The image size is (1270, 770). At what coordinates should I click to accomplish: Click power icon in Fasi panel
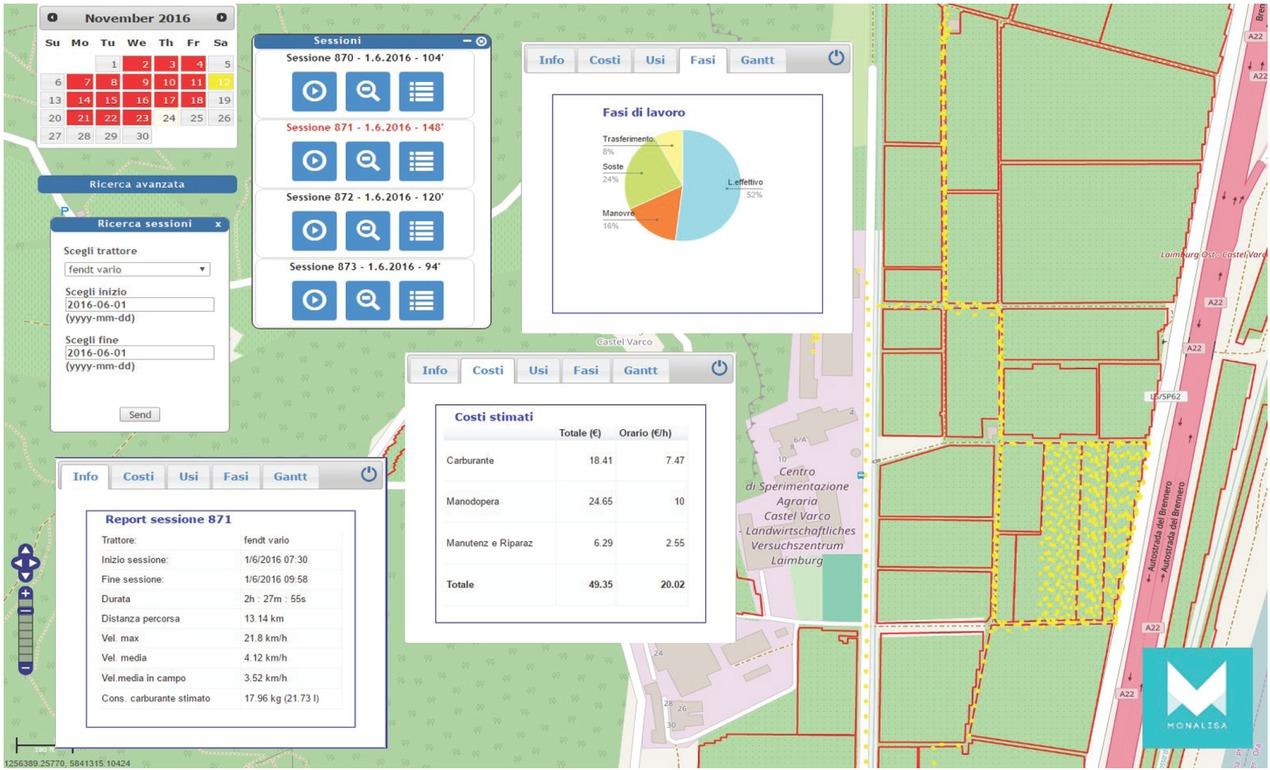pos(836,58)
